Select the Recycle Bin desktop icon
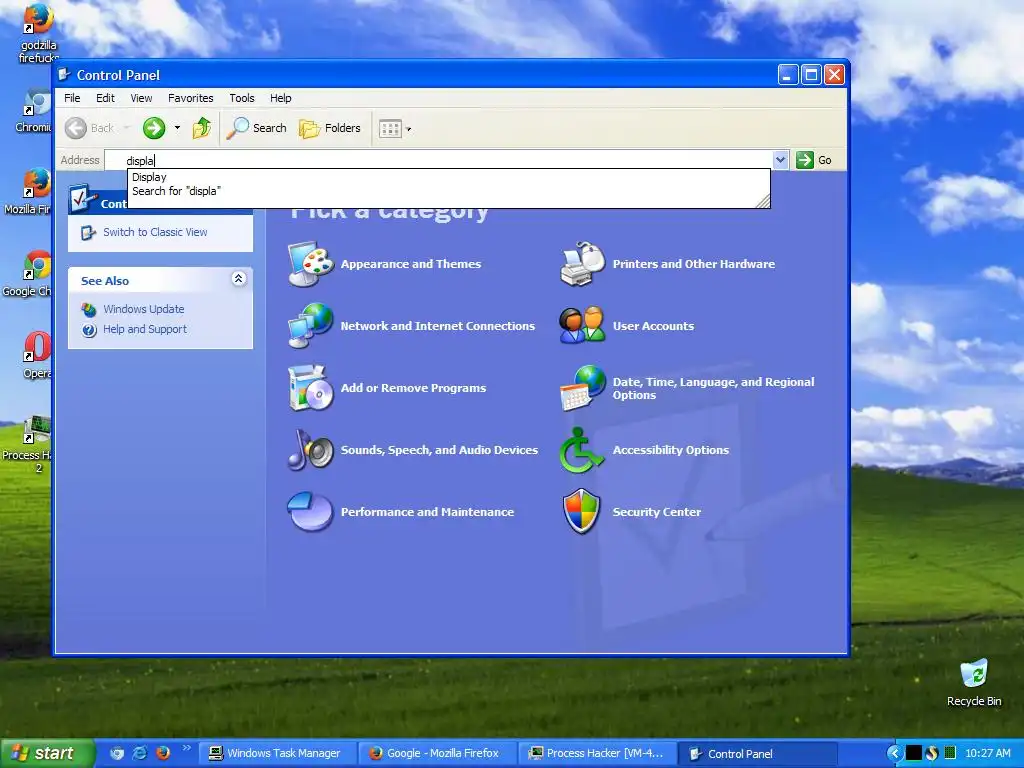This screenshot has width=1024, height=768. click(974, 682)
